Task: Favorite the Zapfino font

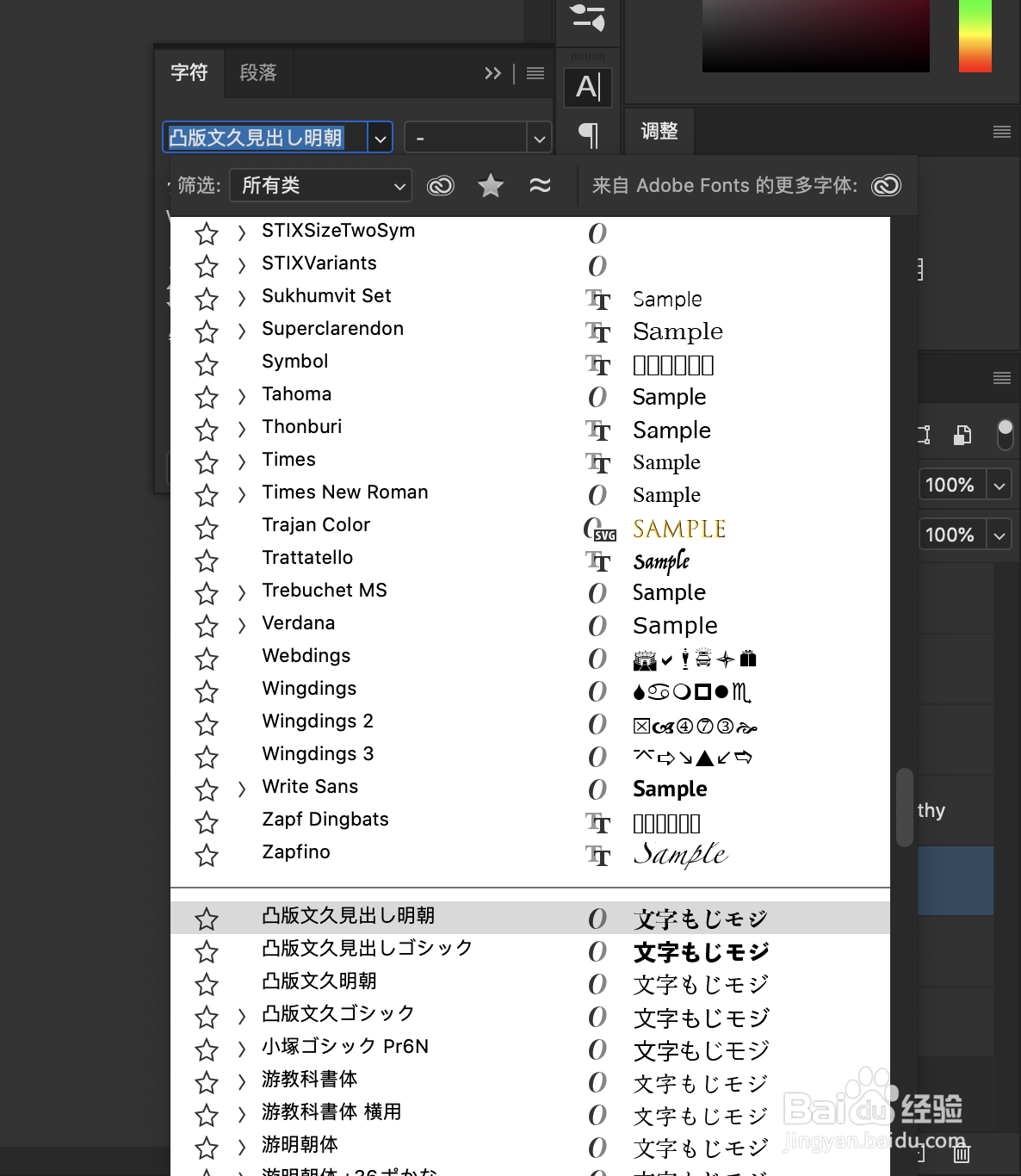Action: tap(207, 856)
